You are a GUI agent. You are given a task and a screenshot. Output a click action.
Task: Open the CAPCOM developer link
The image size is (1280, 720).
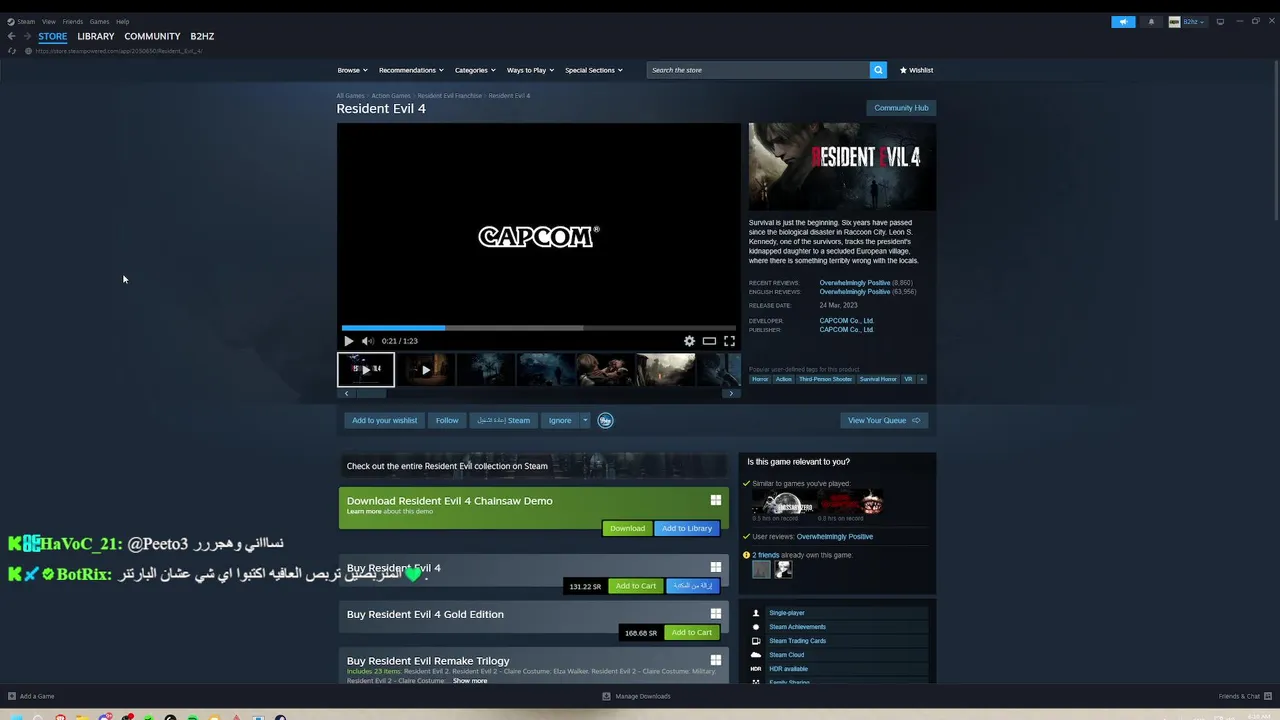tap(846, 321)
